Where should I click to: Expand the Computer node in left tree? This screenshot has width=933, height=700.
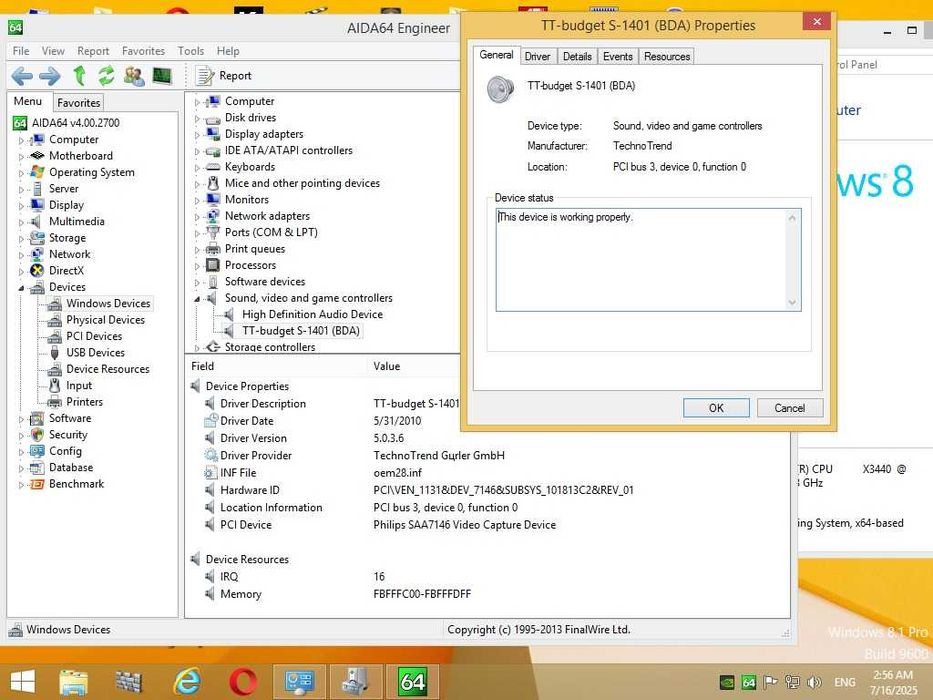[x=21, y=140]
